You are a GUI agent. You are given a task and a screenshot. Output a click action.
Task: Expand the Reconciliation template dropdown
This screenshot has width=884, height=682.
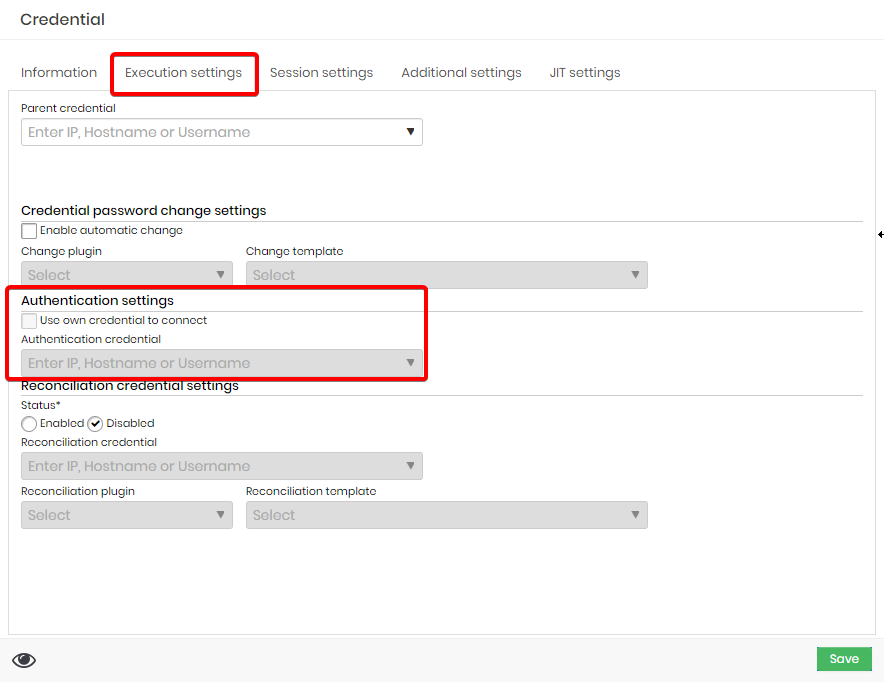click(x=447, y=515)
